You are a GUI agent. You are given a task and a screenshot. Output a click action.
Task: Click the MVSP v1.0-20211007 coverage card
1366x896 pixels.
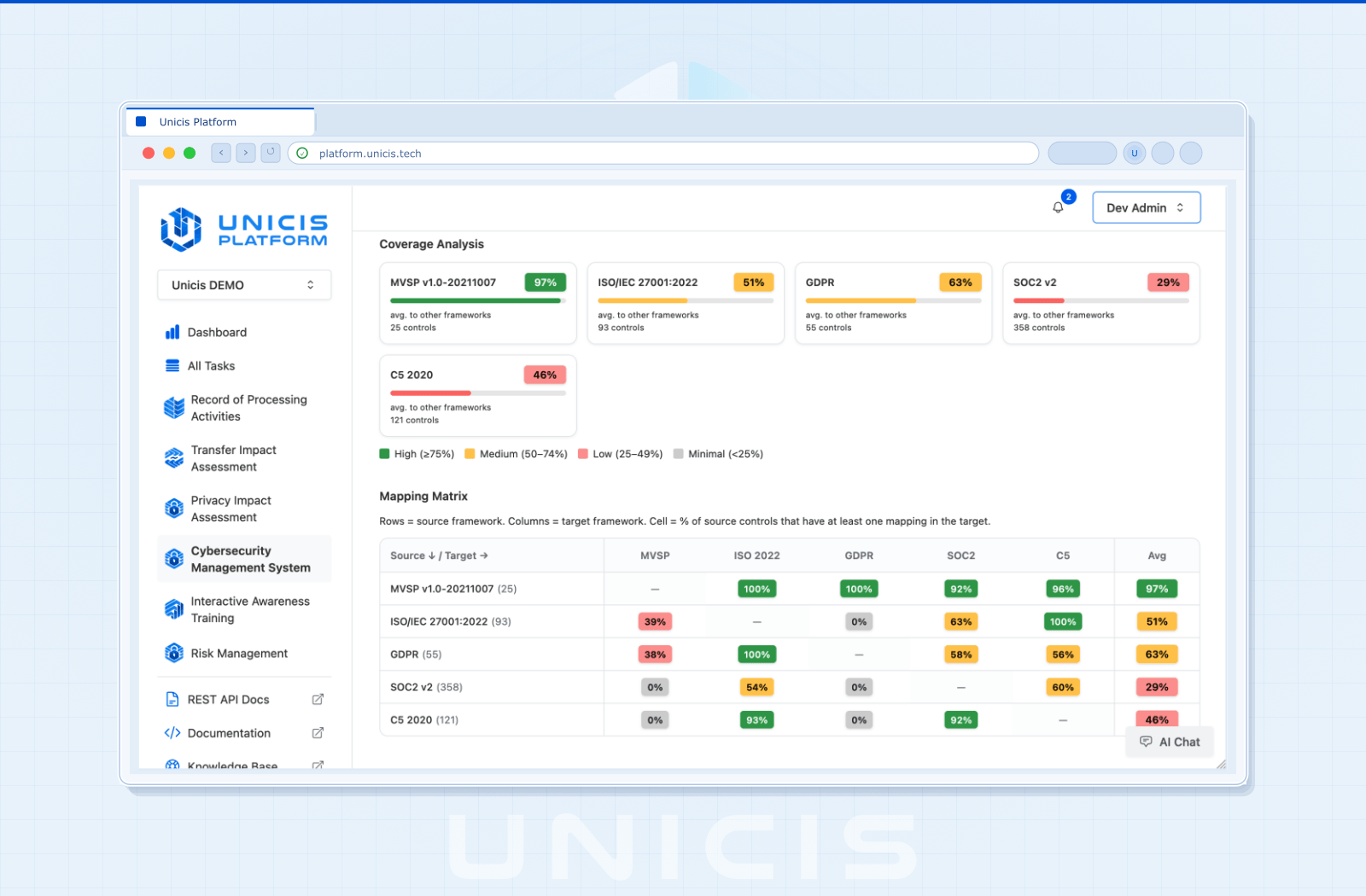click(x=478, y=303)
